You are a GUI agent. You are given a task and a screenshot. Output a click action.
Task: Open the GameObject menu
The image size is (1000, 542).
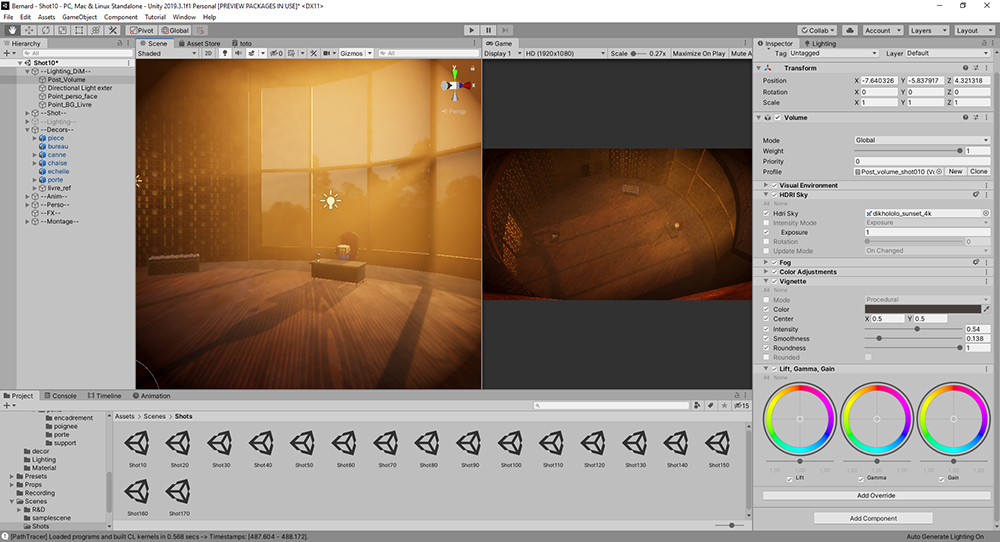pyautogui.click(x=80, y=17)
